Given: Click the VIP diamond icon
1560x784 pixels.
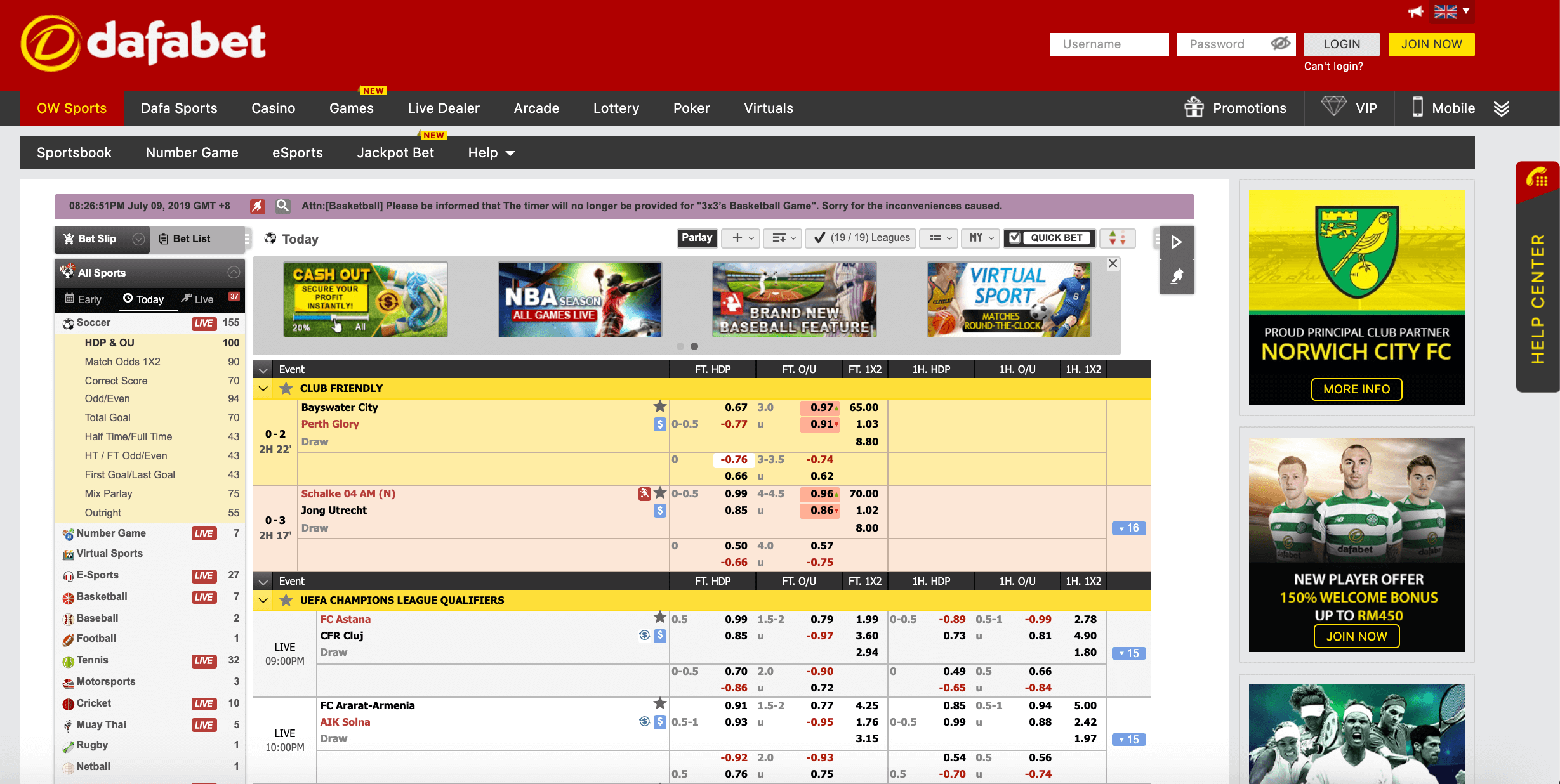Looking at the screenshot, I should (1333, 106).
